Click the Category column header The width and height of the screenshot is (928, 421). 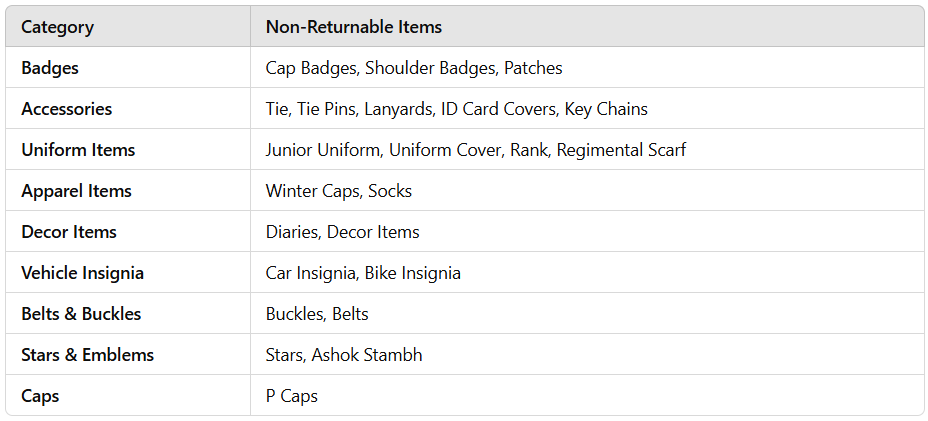click(x=128, y=27)
